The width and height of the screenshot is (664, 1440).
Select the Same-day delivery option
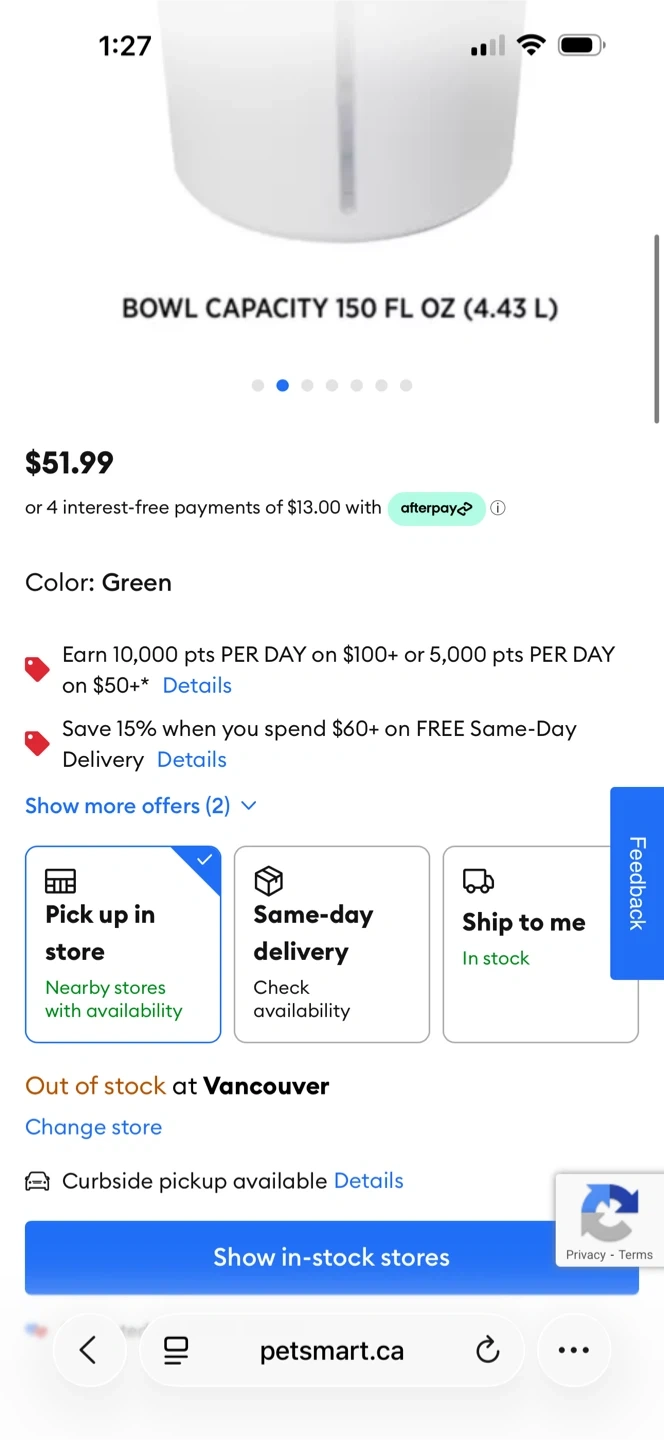coord(331,944)
